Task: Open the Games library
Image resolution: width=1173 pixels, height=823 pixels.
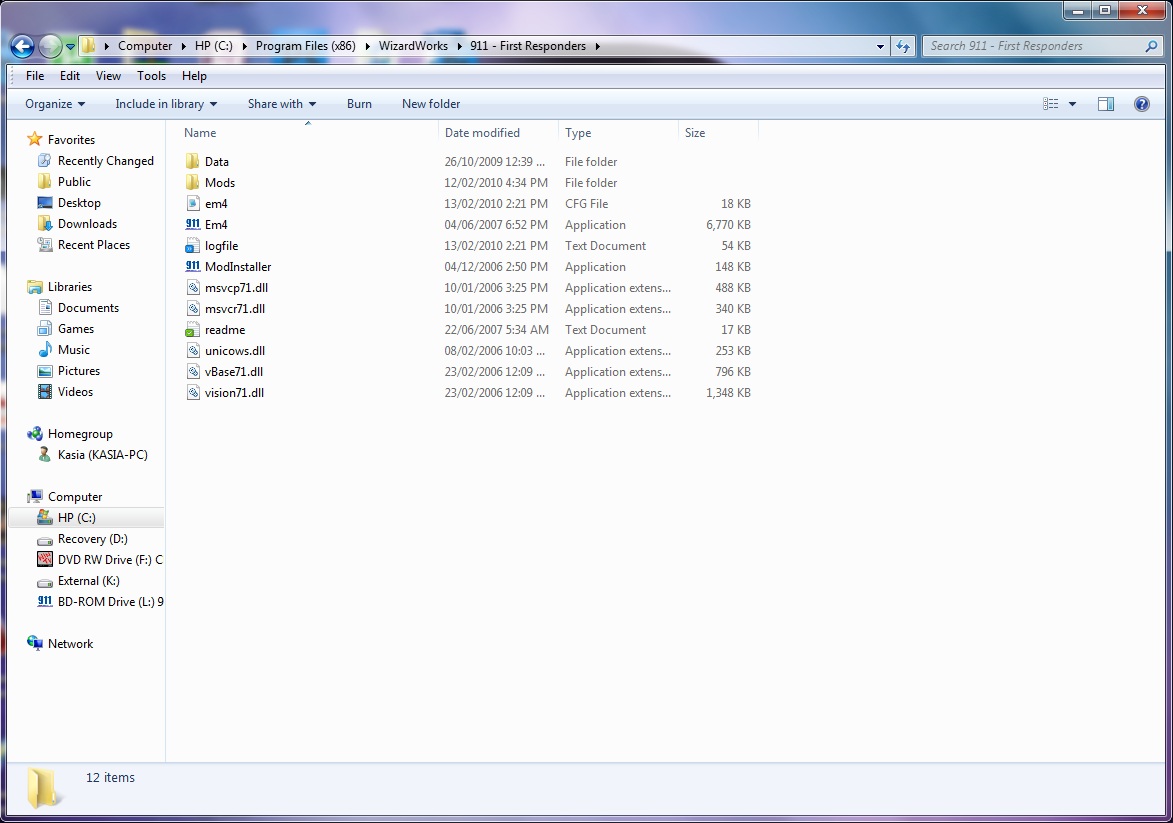Action: pyautogui.click(x=76, y=328)
